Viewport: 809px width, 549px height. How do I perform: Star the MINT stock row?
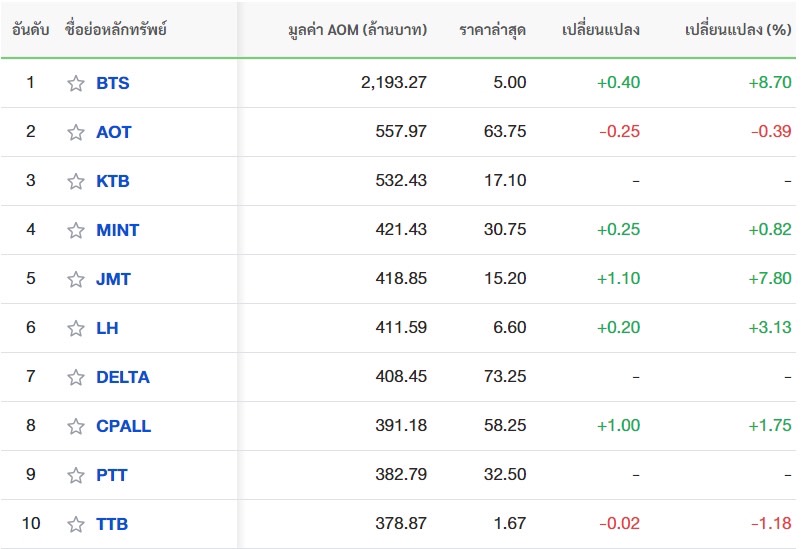(x=76, y=230)
